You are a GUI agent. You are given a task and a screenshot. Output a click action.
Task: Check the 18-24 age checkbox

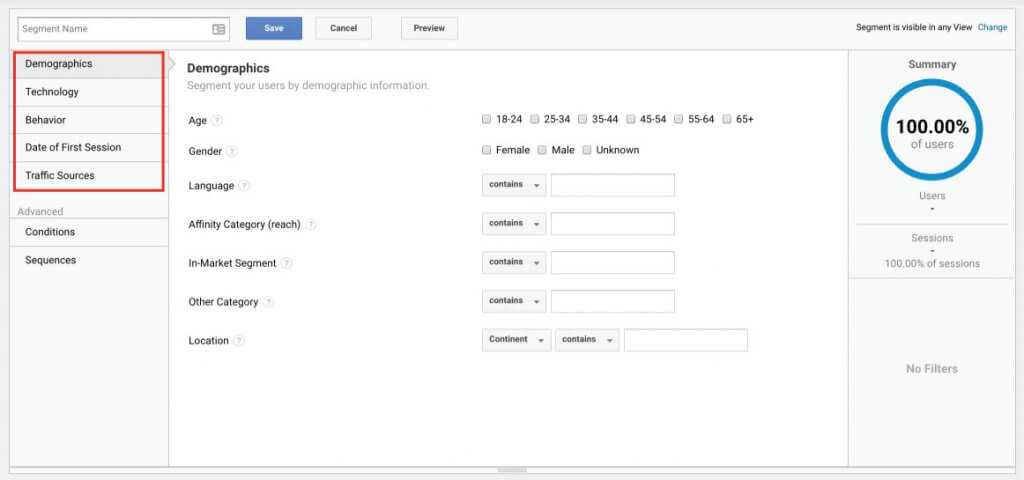486,120
